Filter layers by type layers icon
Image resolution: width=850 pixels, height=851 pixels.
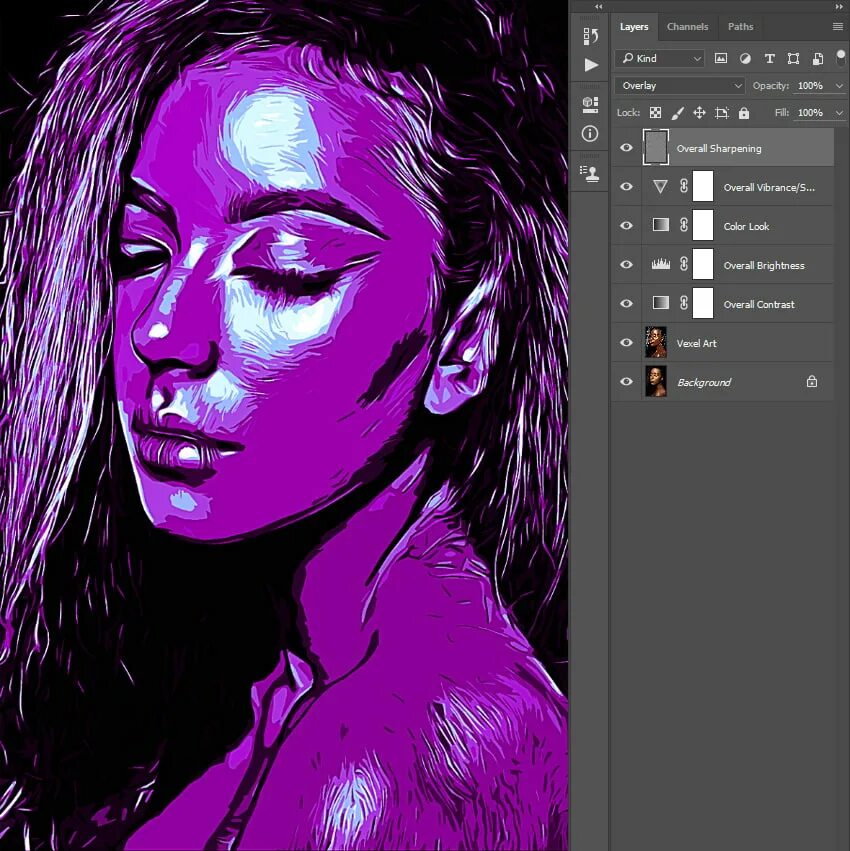tap(769, 59)
